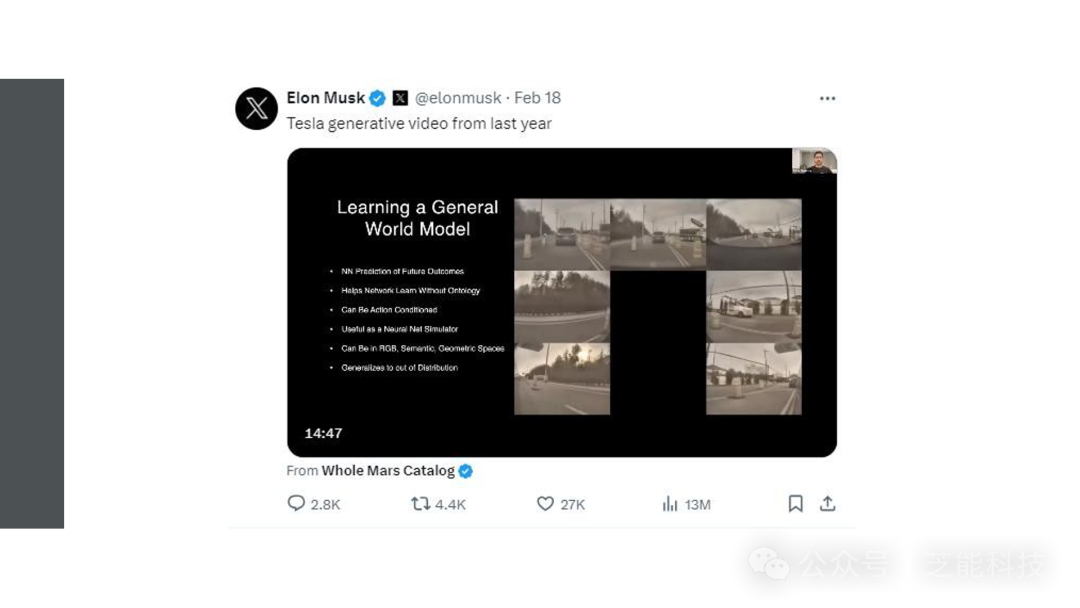Click the blue verified badge beside Elon Musk

(x=377, y=98)
